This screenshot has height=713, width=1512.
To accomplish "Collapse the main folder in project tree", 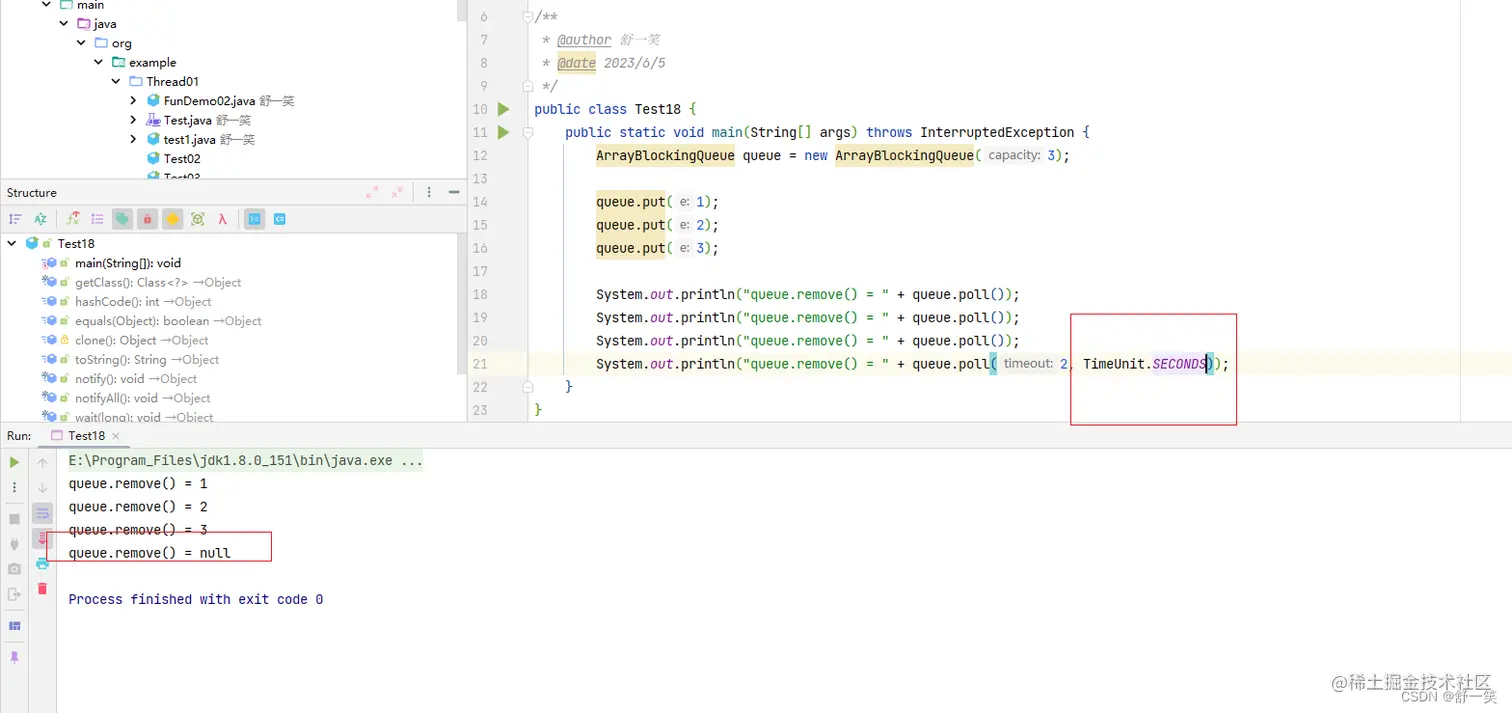I will [46, 5].
